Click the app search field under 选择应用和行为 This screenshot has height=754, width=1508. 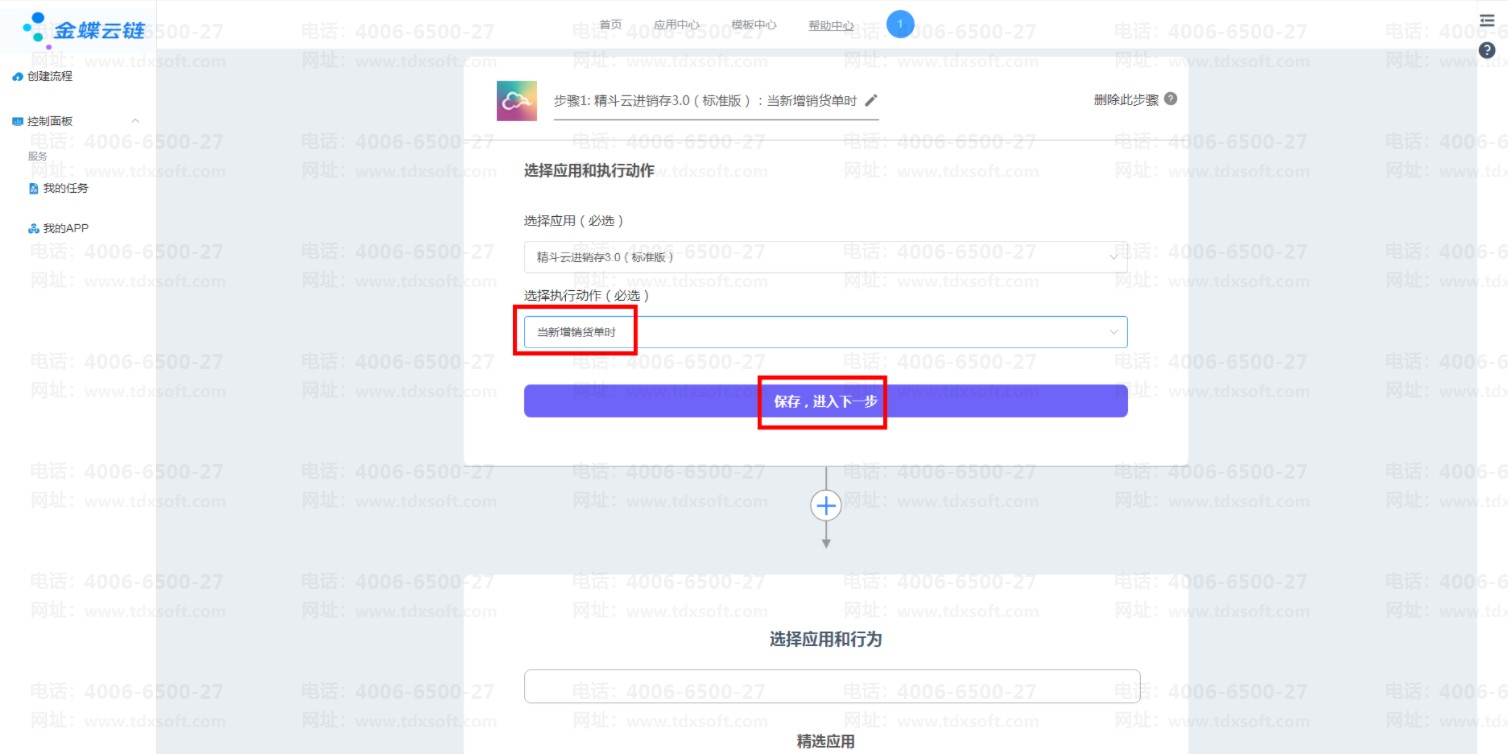tap(831, 686)
